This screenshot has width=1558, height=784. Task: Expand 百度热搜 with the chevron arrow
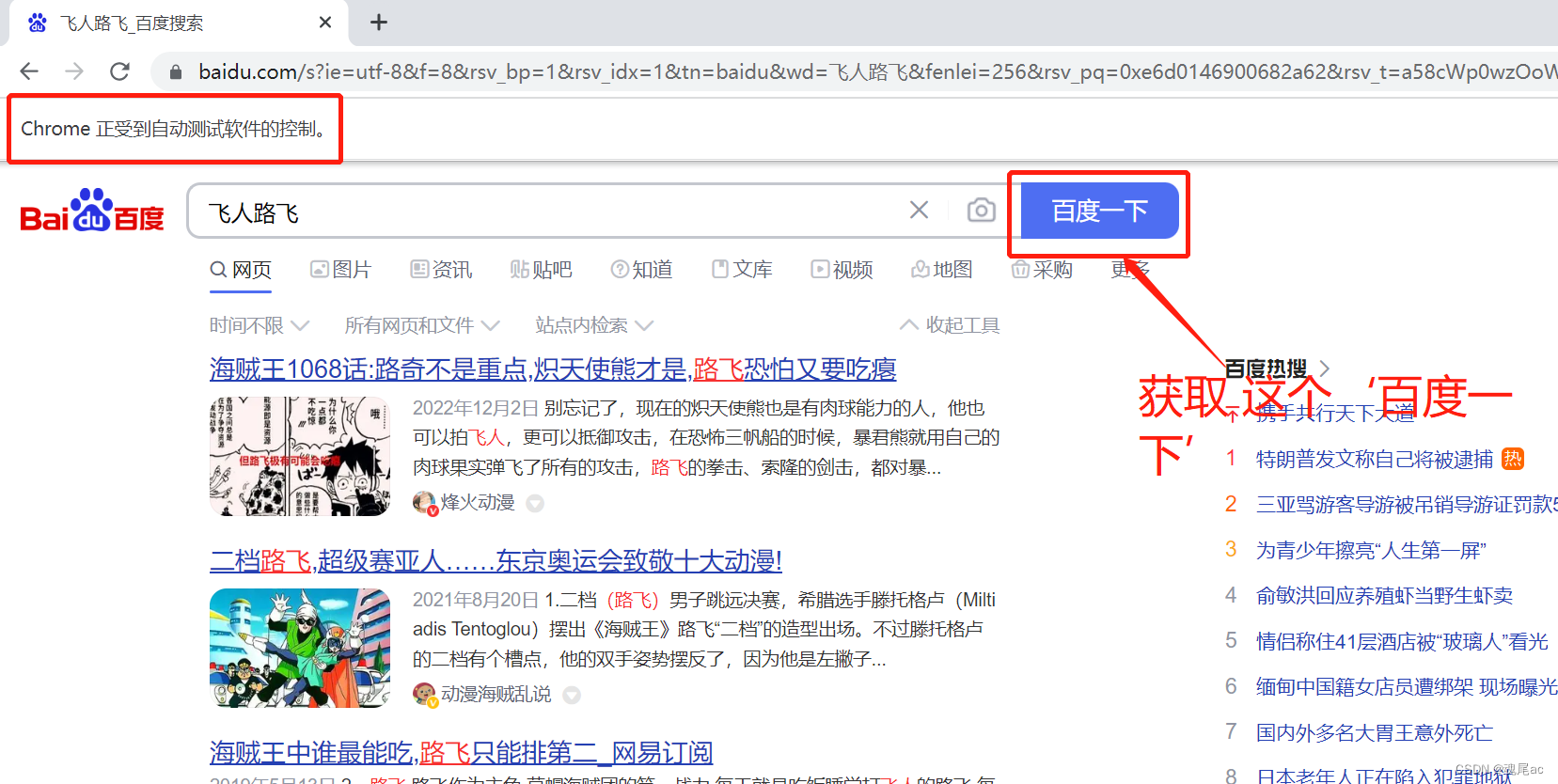coord(1324,368)
